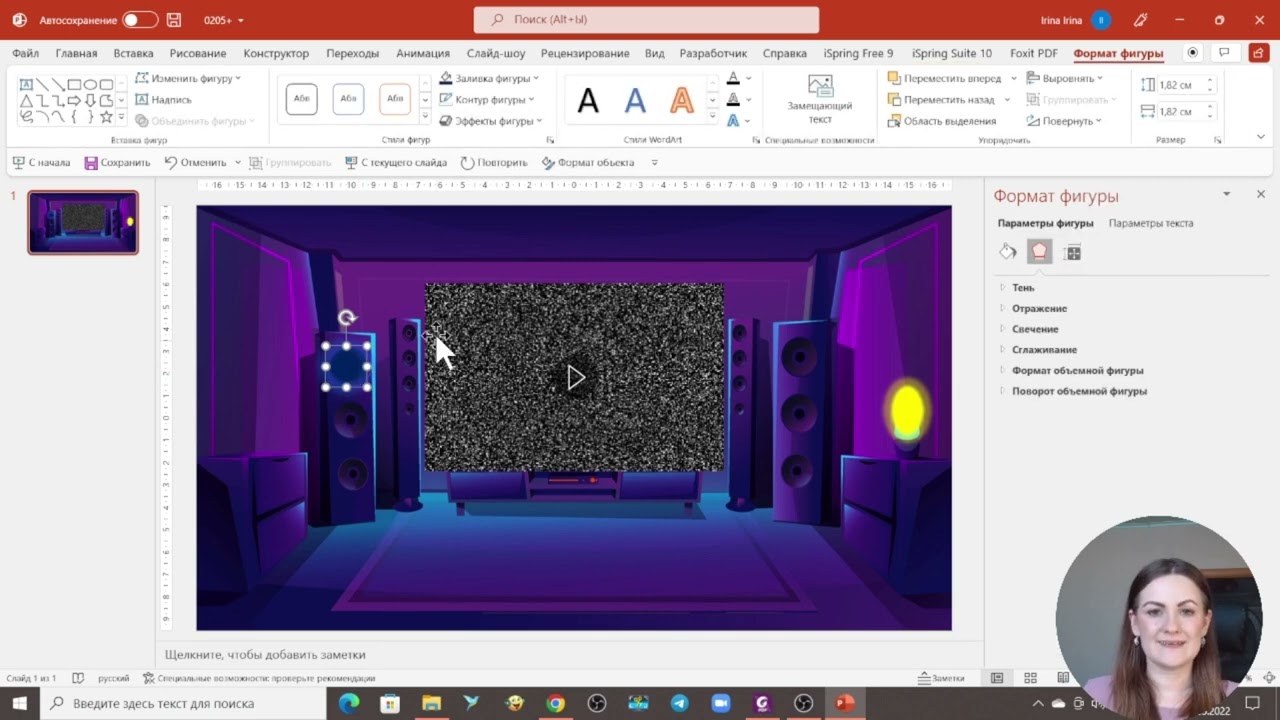Screen dimensions: 1280x720
Task: Open Size & Properties icon in pane
Action: tap(1072, 252)
